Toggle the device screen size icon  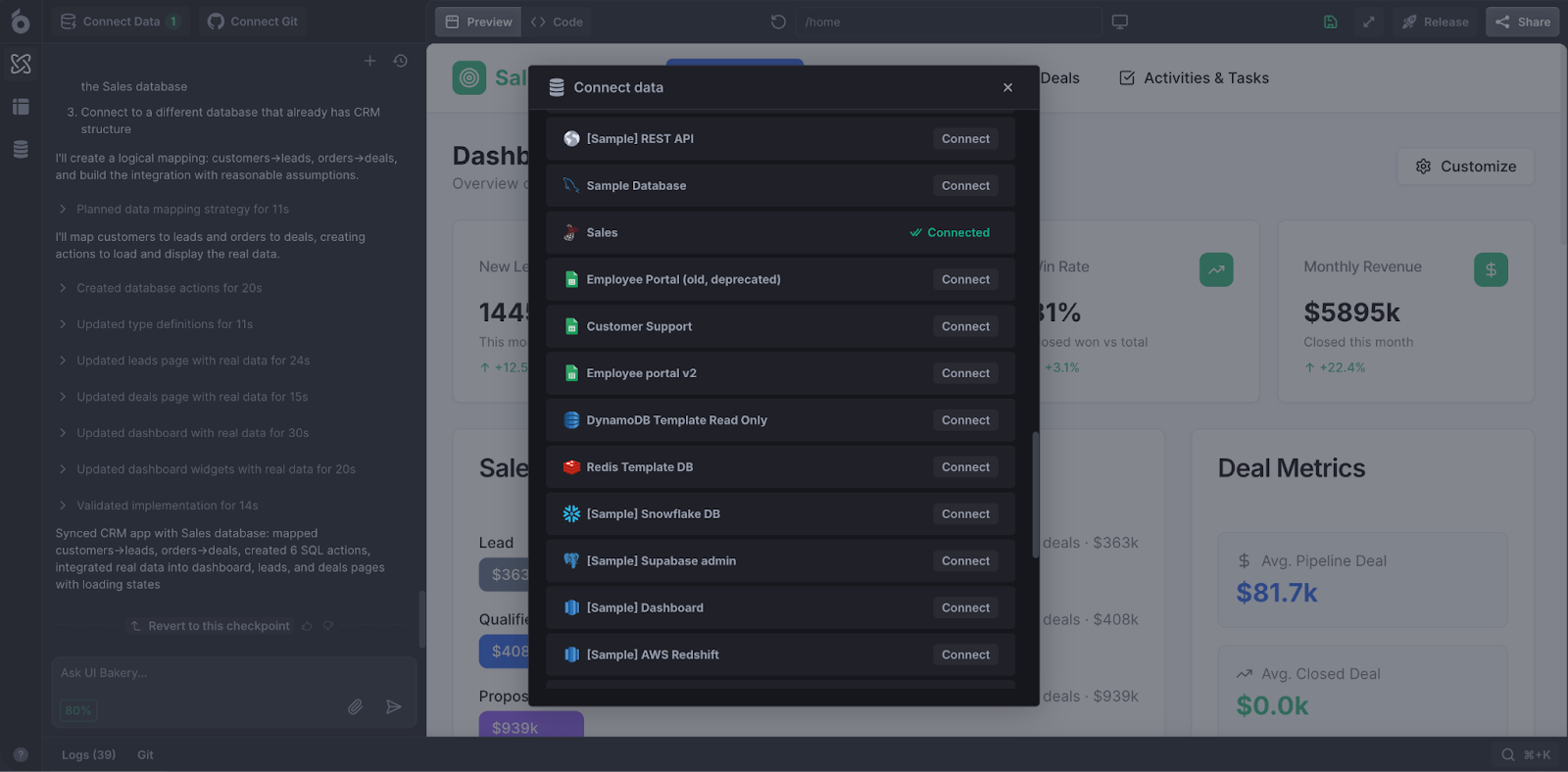pyautogui.click(x=1120, y=22)
